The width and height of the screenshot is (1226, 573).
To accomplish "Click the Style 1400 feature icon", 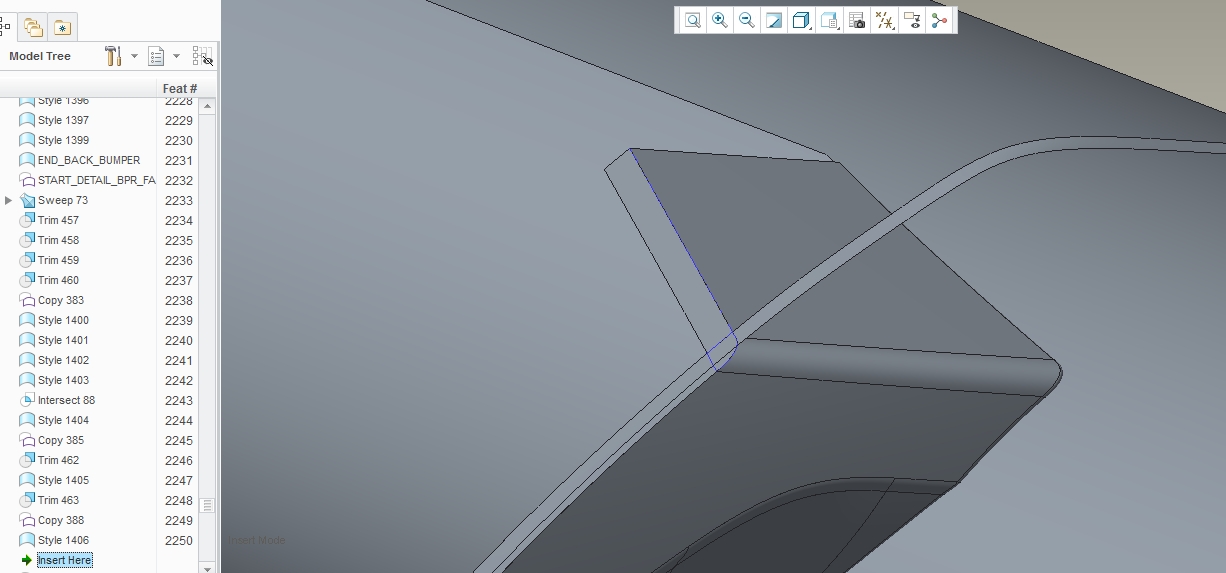I will click(x=27, y=320).
